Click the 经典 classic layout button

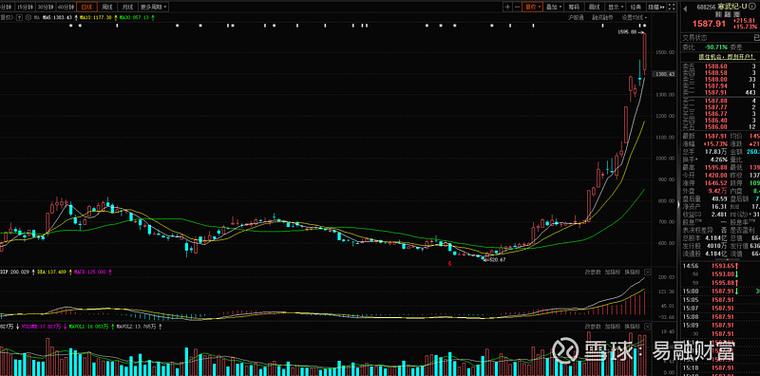pos(636,7)
